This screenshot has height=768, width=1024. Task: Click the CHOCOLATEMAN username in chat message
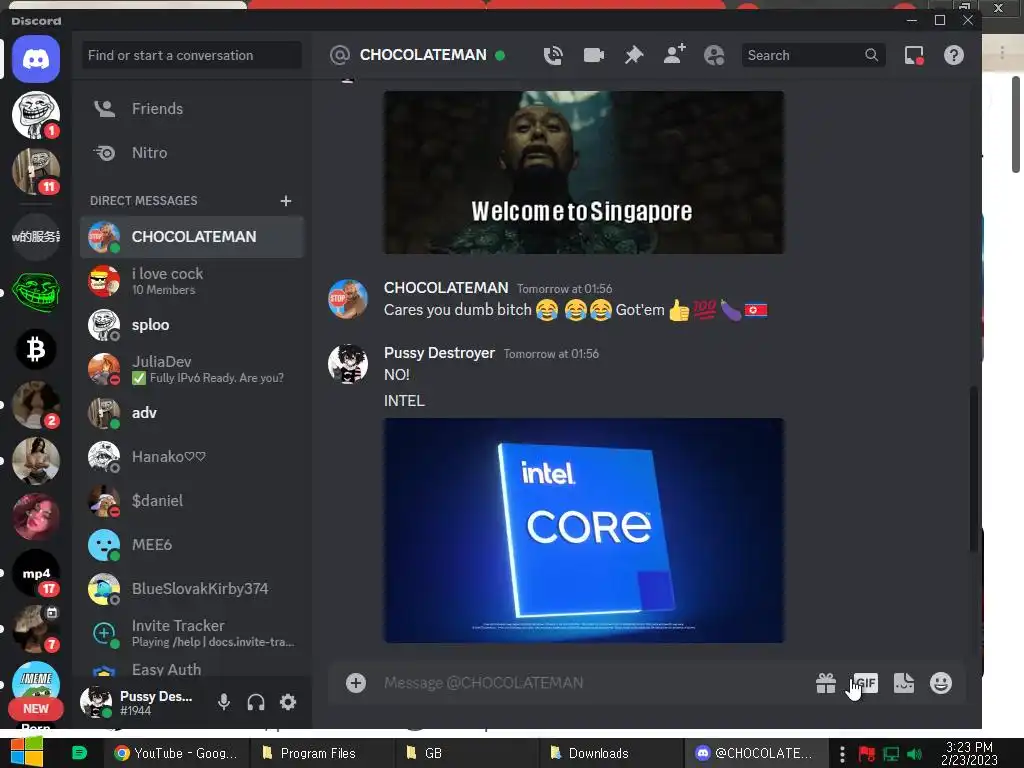pyautogui.click(x=445, y=287)
